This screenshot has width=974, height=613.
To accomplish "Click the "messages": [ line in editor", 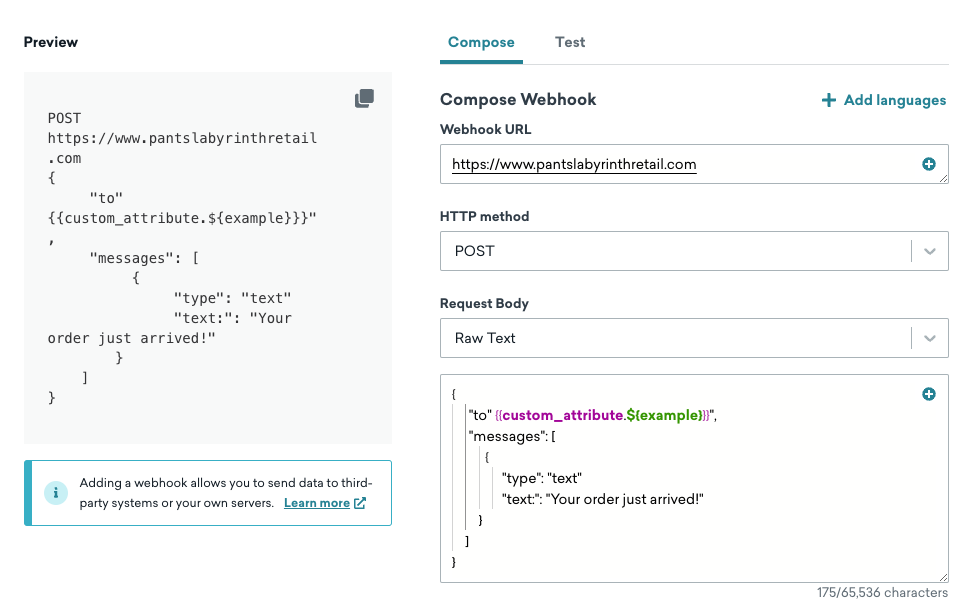I will [x=512, y=437].
